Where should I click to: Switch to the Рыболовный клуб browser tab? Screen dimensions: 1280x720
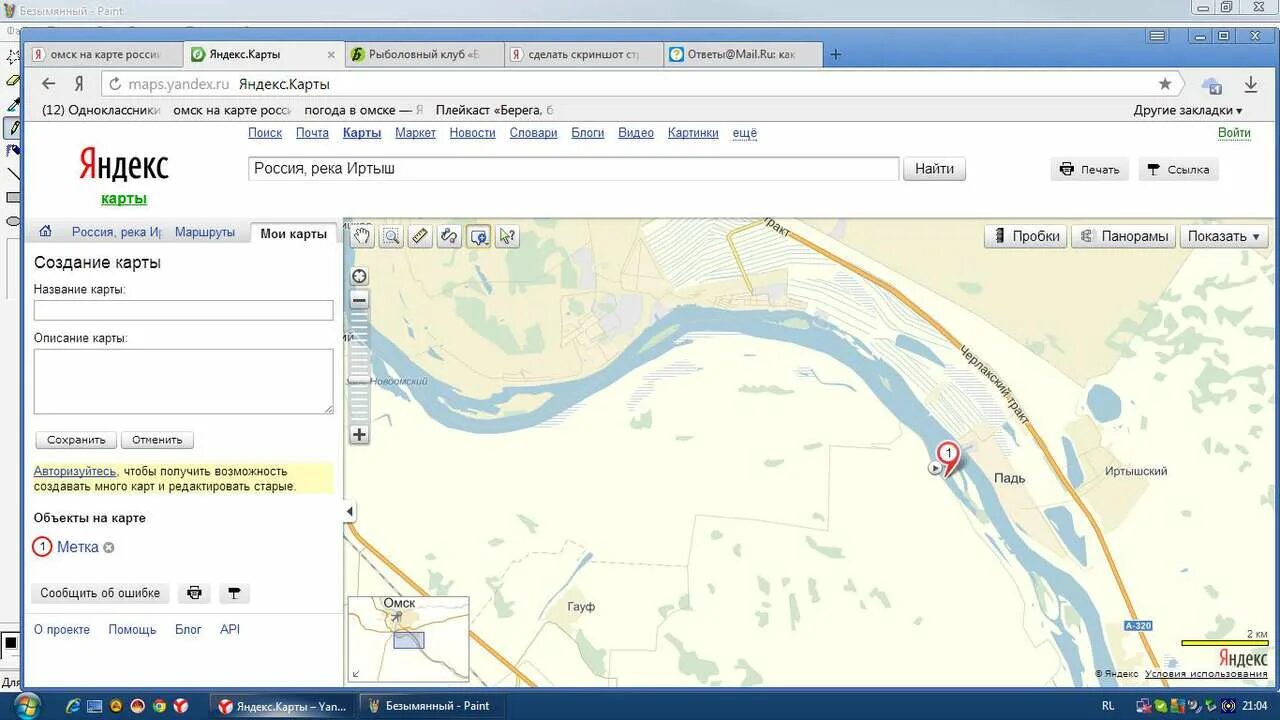[423, 54]
